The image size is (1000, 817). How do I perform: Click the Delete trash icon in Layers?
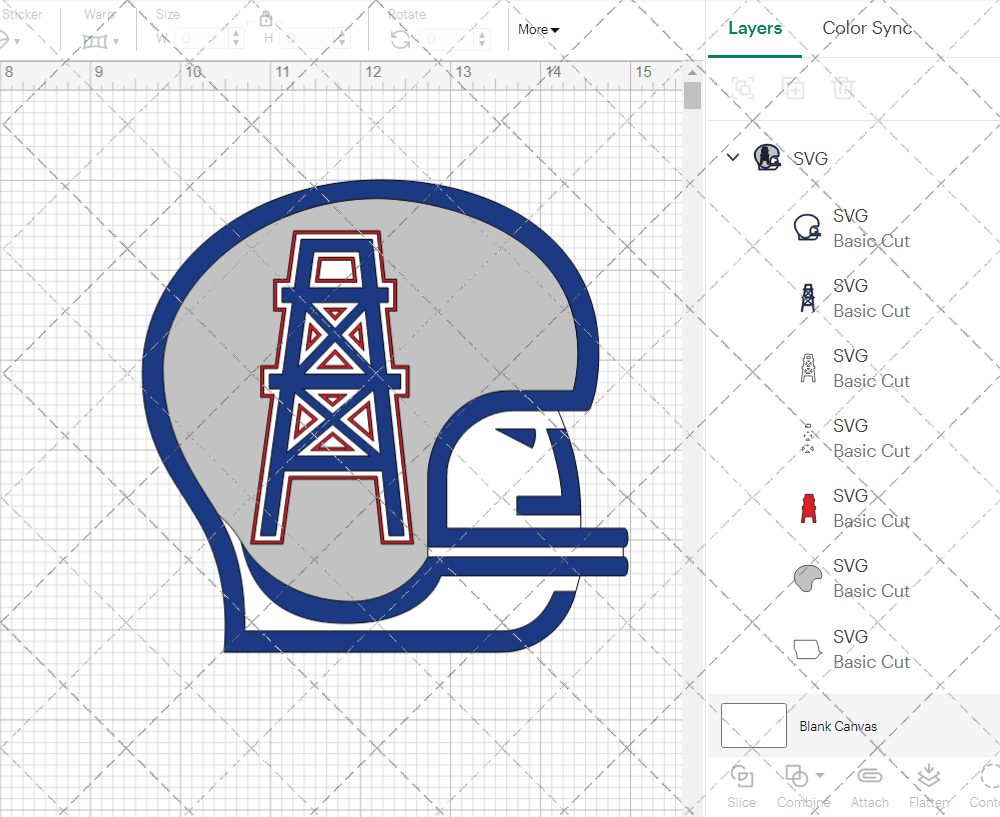(844, 88)
